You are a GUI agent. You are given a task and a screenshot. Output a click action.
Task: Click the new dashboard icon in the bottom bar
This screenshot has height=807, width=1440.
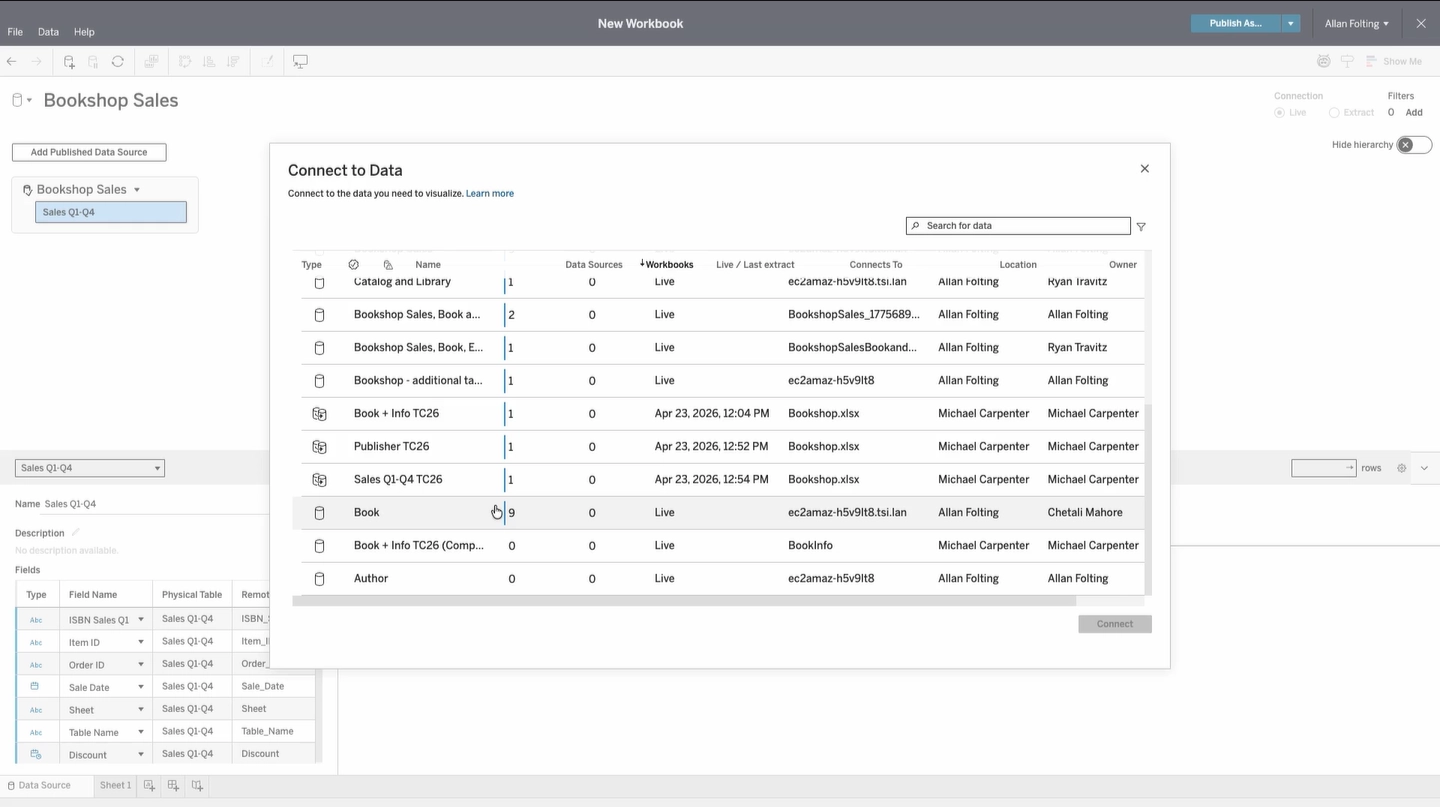[173, 786]
